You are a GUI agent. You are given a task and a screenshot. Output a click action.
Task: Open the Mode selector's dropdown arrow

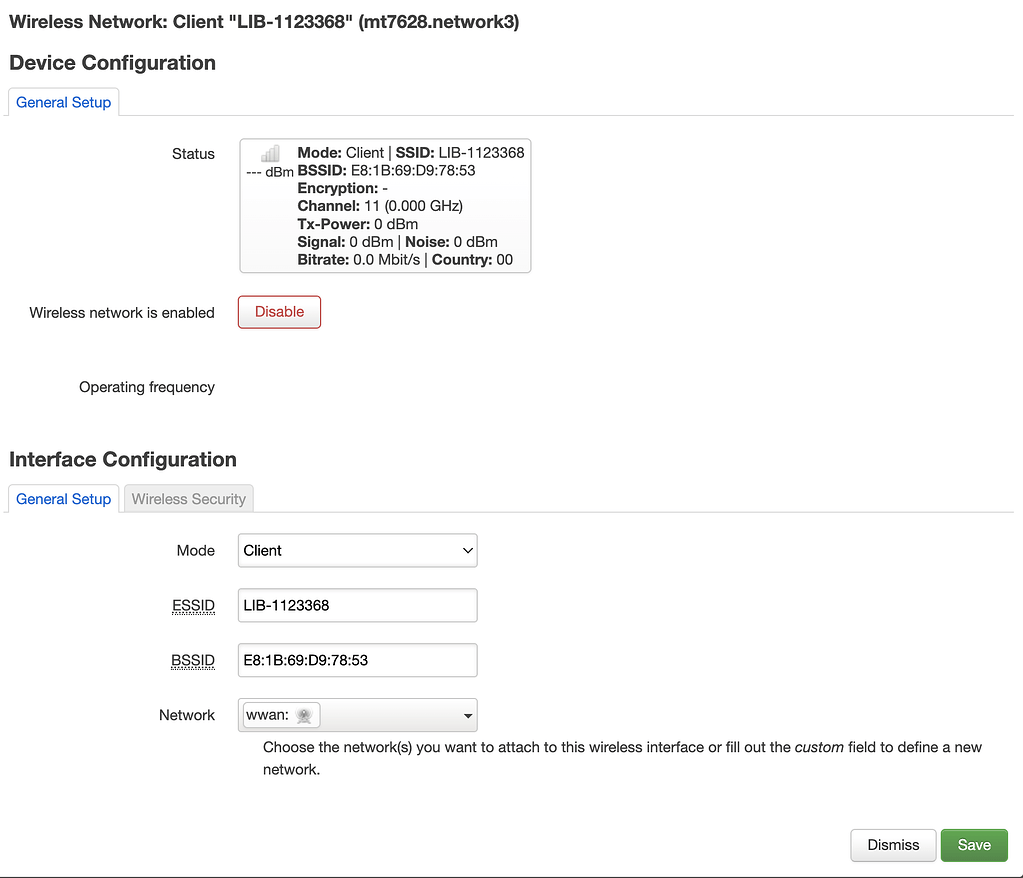(x=466, y=550)
